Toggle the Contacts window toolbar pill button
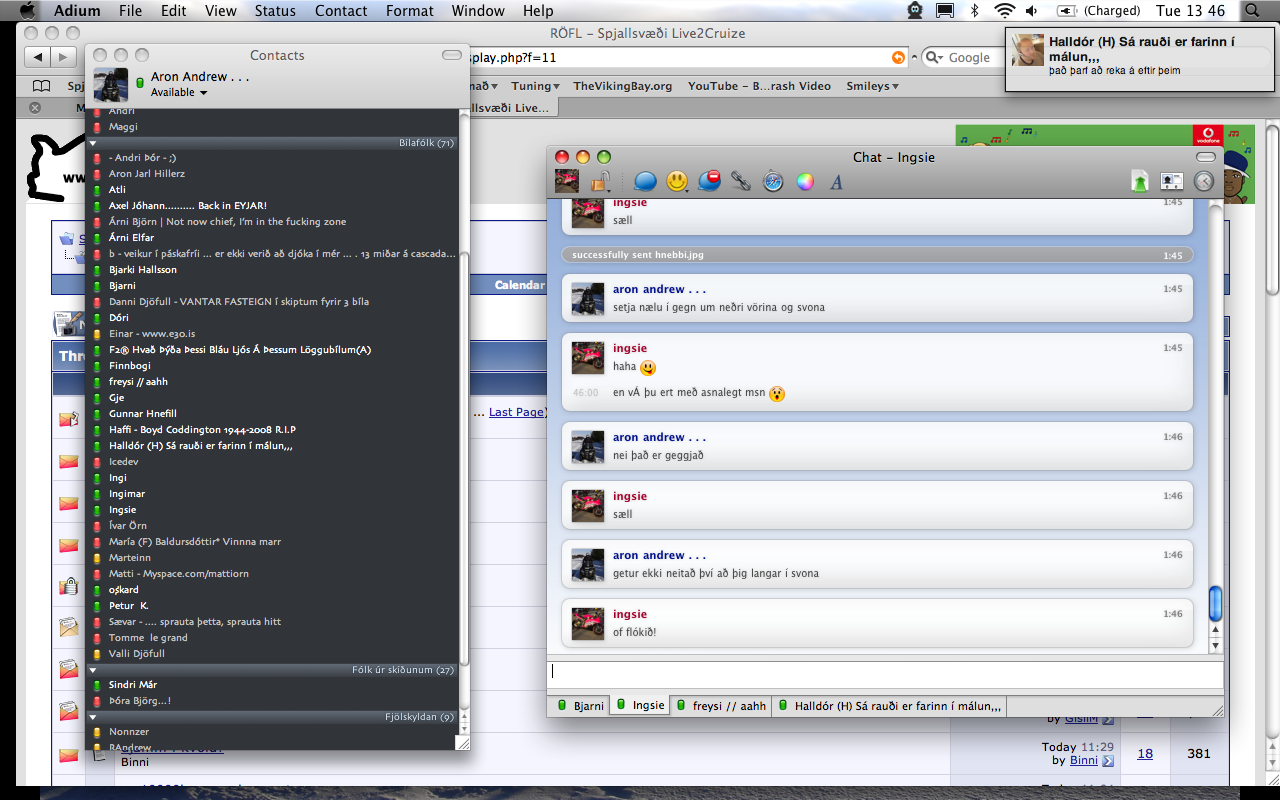This screenshot has width=1280, height=800. [452, 55]
